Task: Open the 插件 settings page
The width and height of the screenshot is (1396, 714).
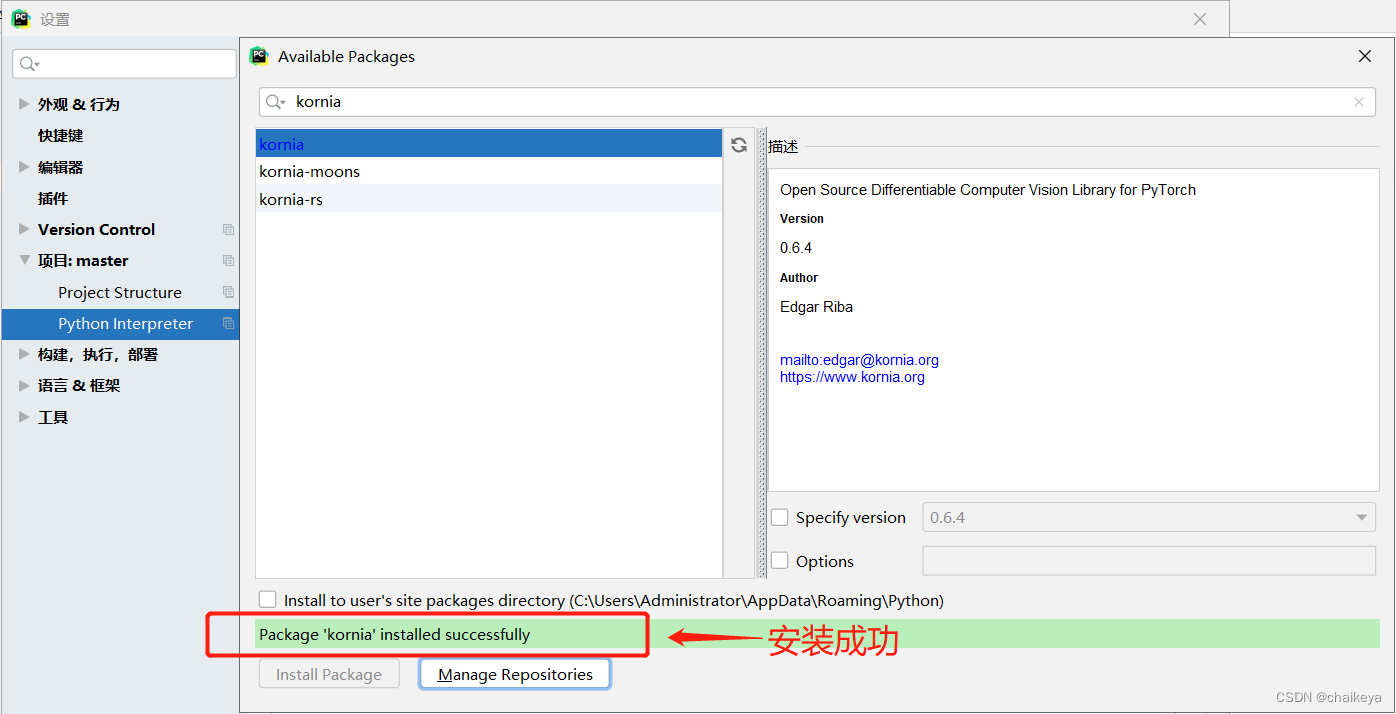Action: point(53,198)
